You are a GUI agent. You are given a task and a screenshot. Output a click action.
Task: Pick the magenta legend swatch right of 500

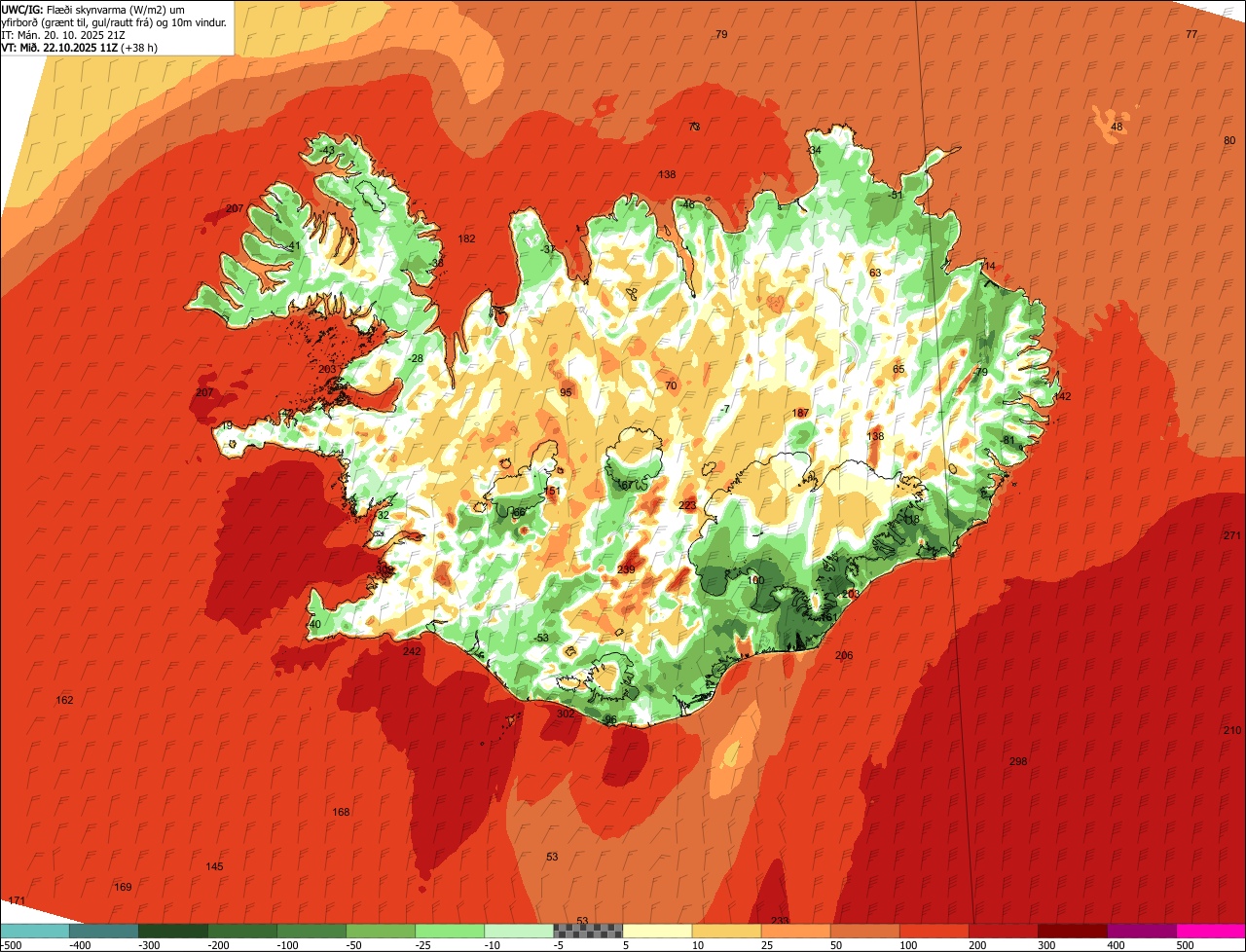click(x=1212, y=931)
